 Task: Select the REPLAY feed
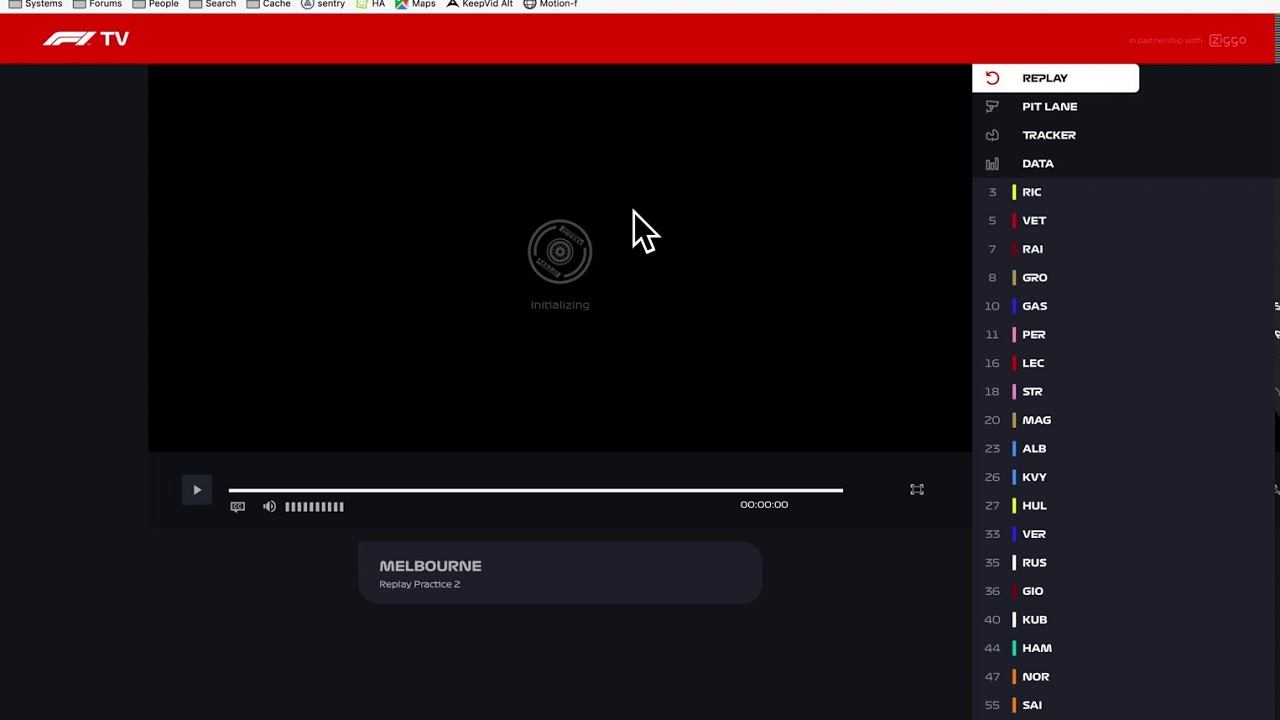1055,78
